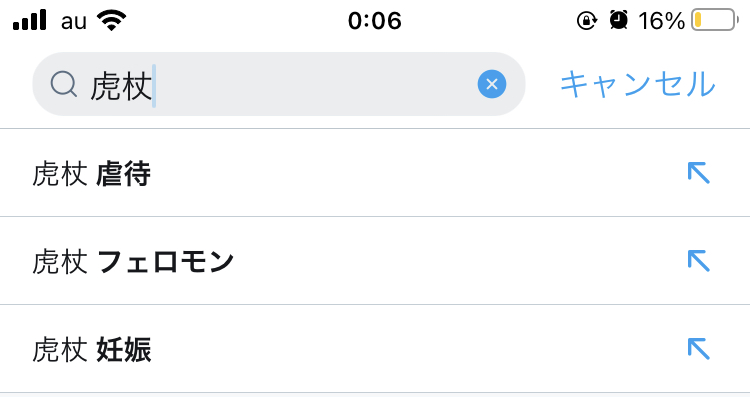
Task: Place cursor on typed 虎杖 text in search box
Action: (x=121, y=86)
